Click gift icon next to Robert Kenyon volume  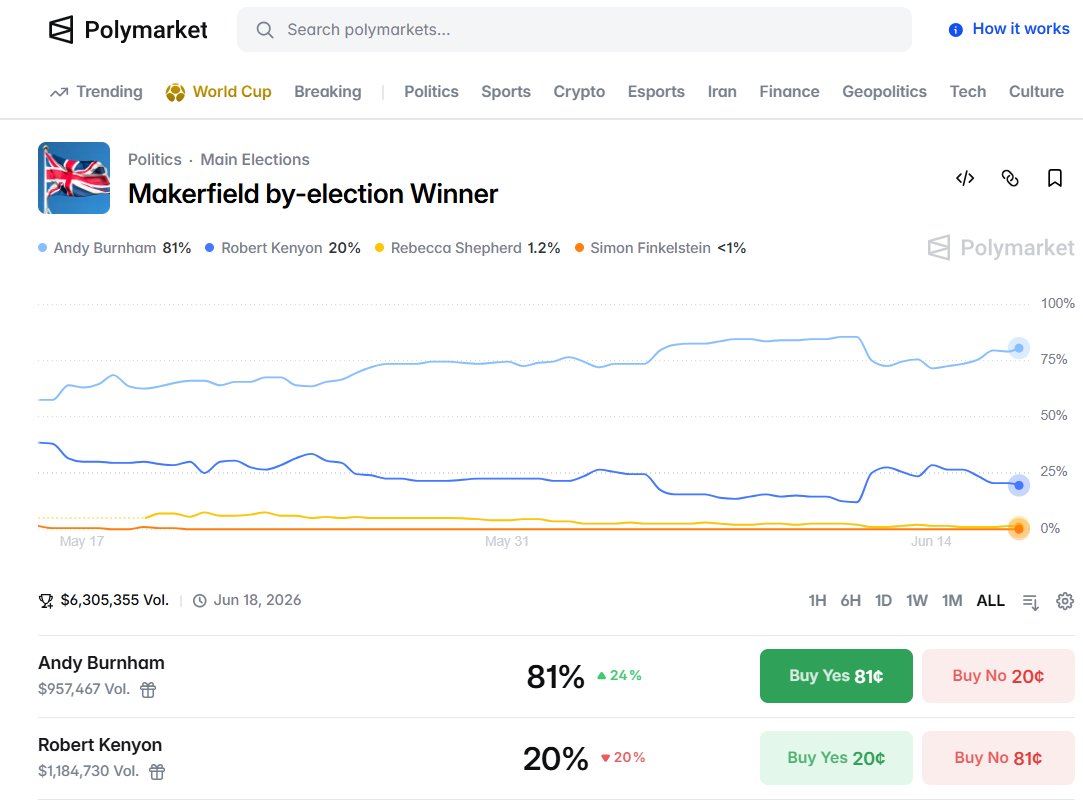(157, 772)
